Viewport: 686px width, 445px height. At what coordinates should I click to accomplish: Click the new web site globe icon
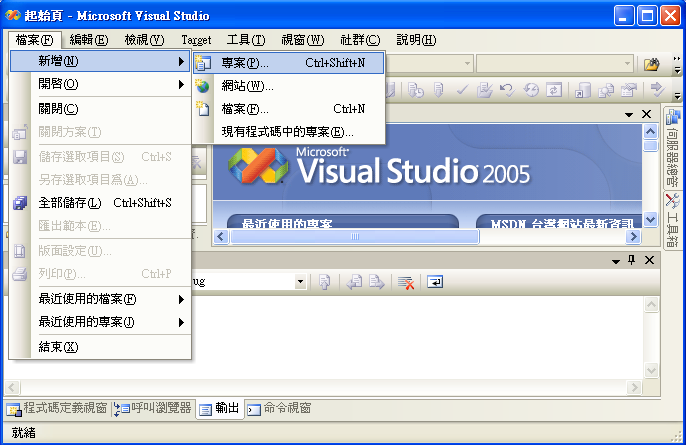point(203,86)
